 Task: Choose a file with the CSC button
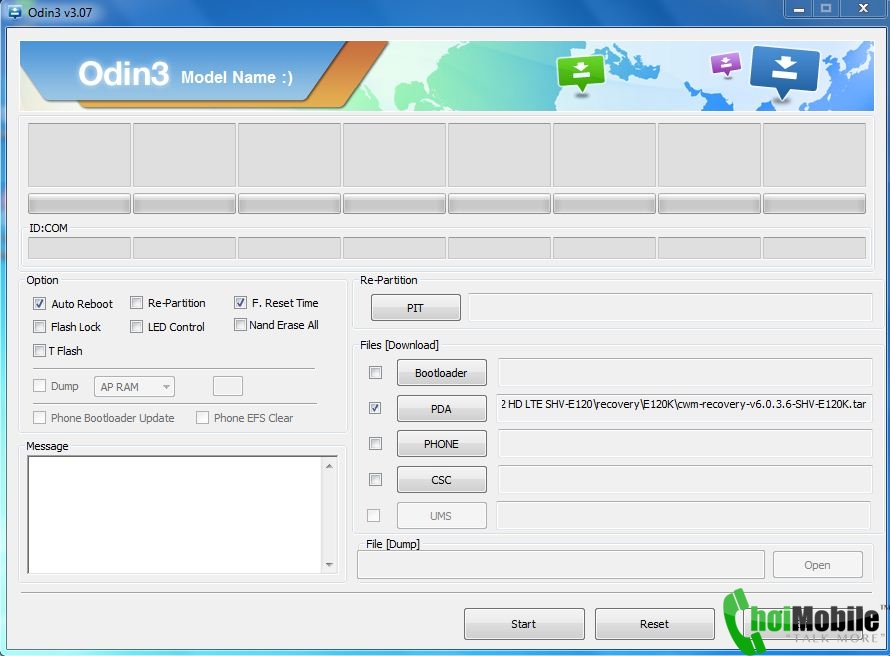click(442, 480)
